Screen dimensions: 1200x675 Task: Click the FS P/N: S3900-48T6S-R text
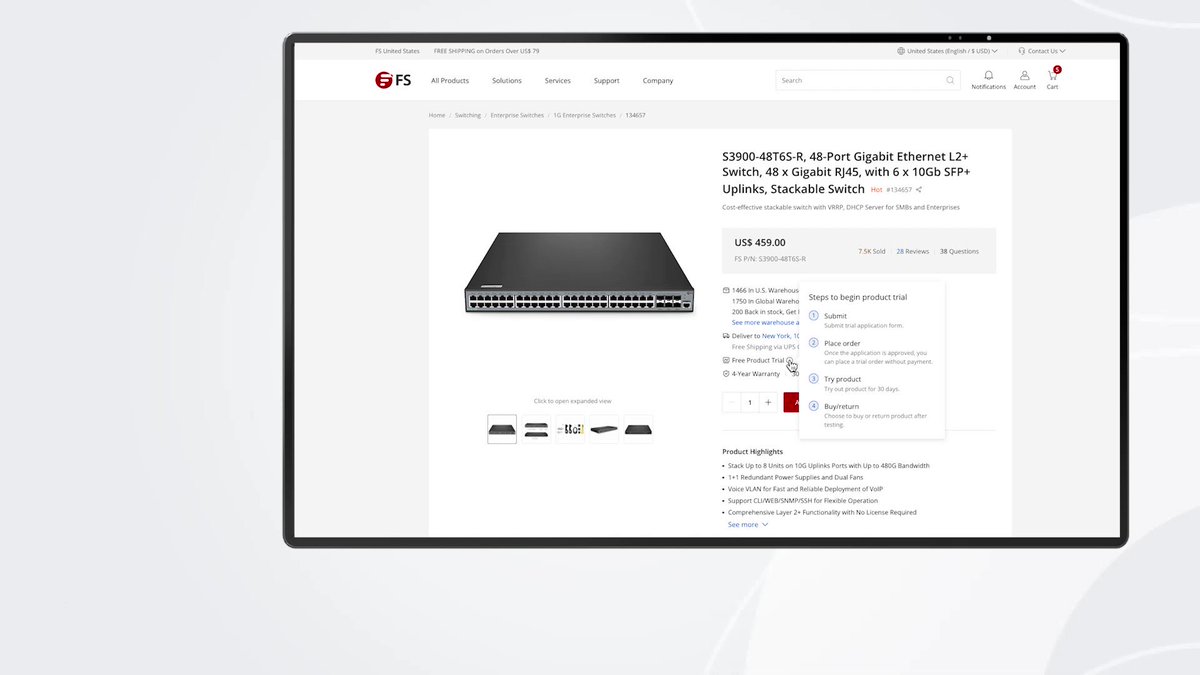[770, 259]
